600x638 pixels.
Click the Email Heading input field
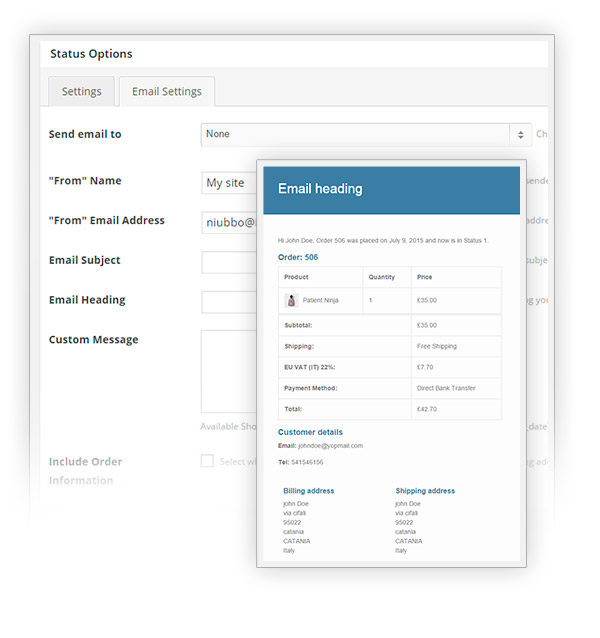[x=229, y=302]
